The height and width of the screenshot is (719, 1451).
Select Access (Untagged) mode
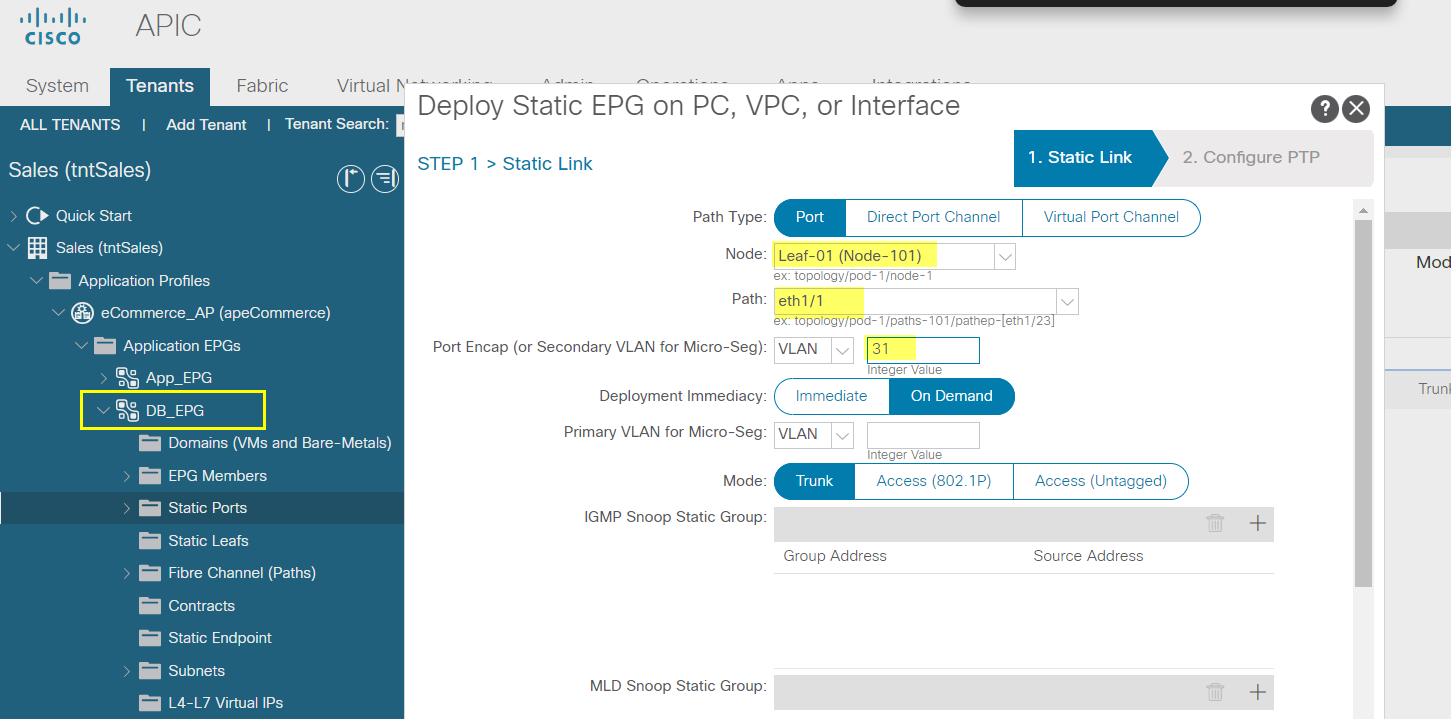tap(1101, 481)
